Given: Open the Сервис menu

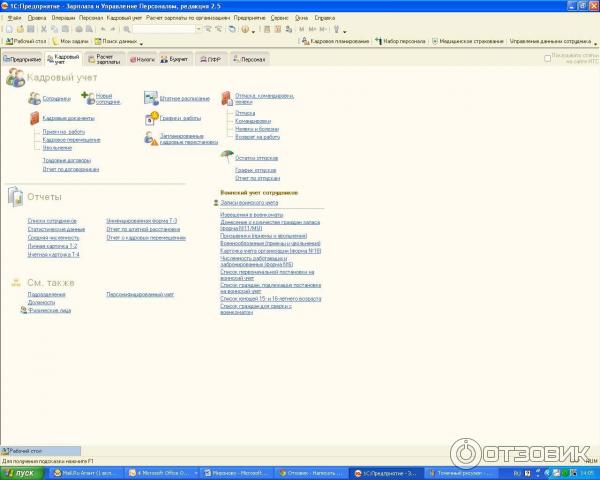Looking at the screenshot, I should pos(279,18).
